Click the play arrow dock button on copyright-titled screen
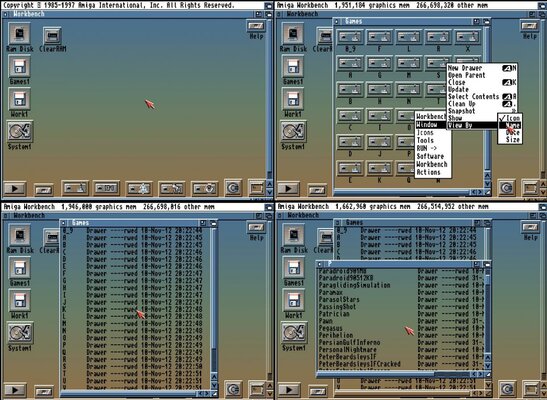547x400 pixels. coord(15,188)
